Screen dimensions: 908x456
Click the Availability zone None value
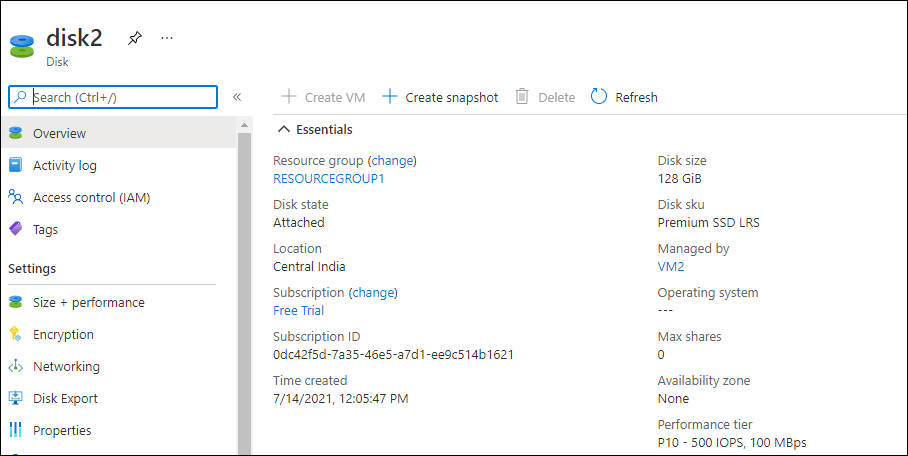coord(673,399)
